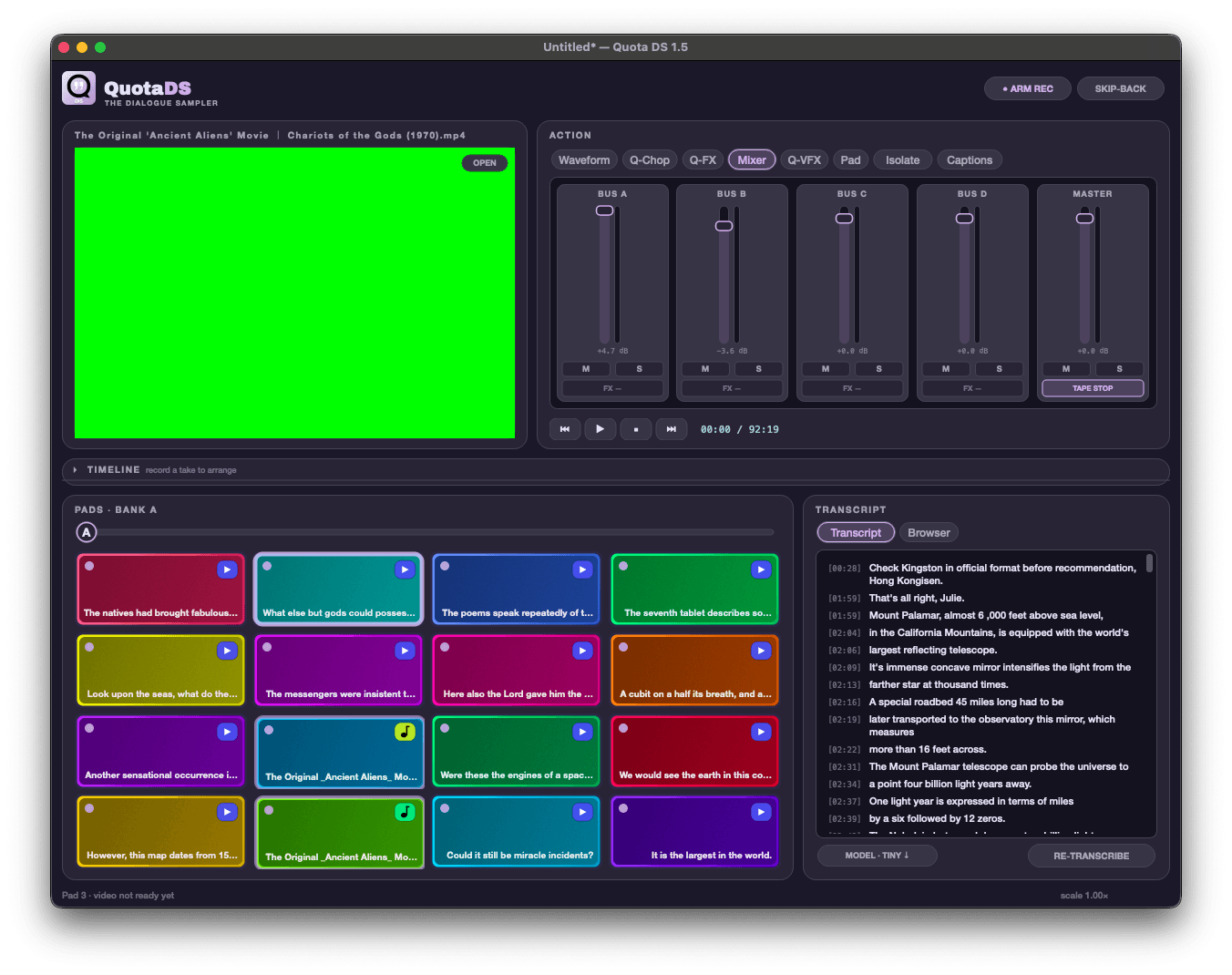1232x975 pixels.
Task: Solo Bus D
Action: tap(999, 369)
